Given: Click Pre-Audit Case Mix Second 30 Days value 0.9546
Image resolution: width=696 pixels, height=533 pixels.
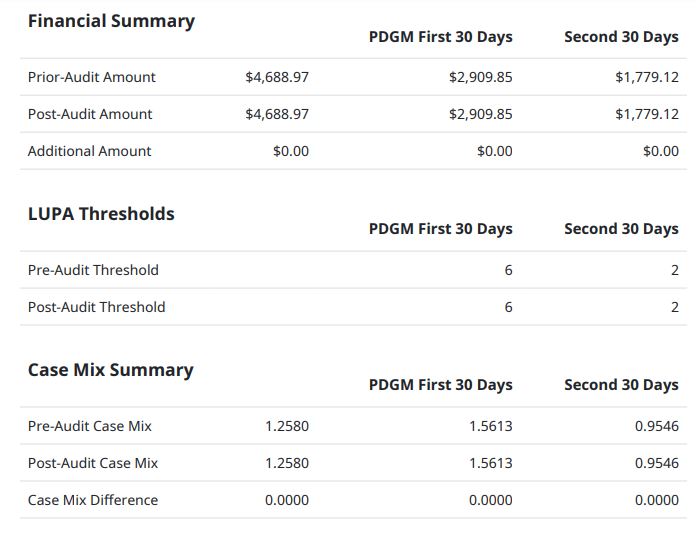Looking at the screenshot, I should coord(656,426).
